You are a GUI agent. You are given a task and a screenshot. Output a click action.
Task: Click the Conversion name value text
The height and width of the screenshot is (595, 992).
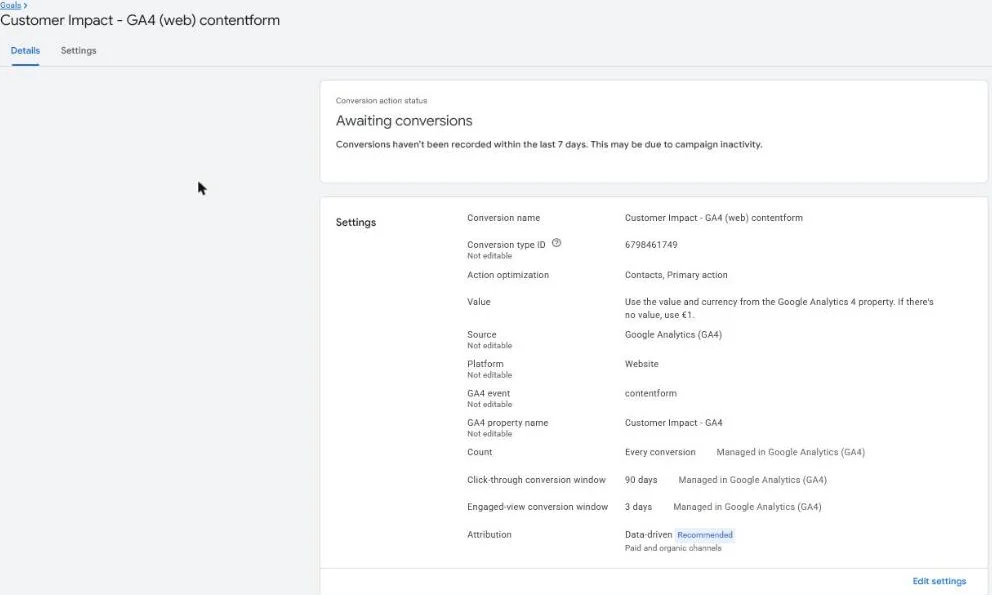pyautogui.click(x=714, y=218)
